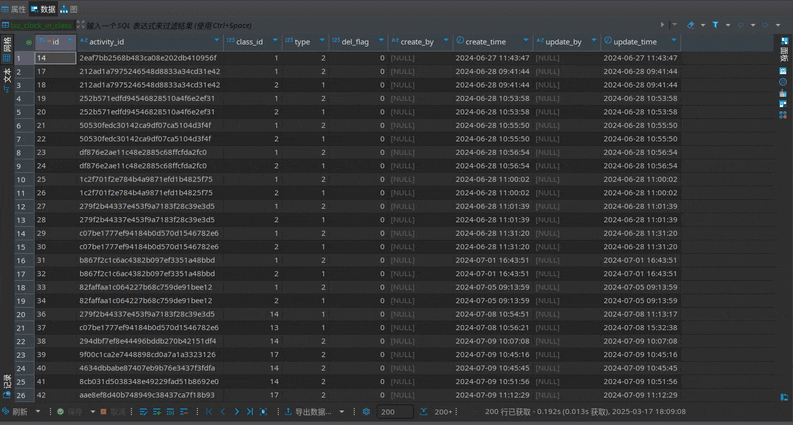Open the class_id column sort dropdown

276,39
